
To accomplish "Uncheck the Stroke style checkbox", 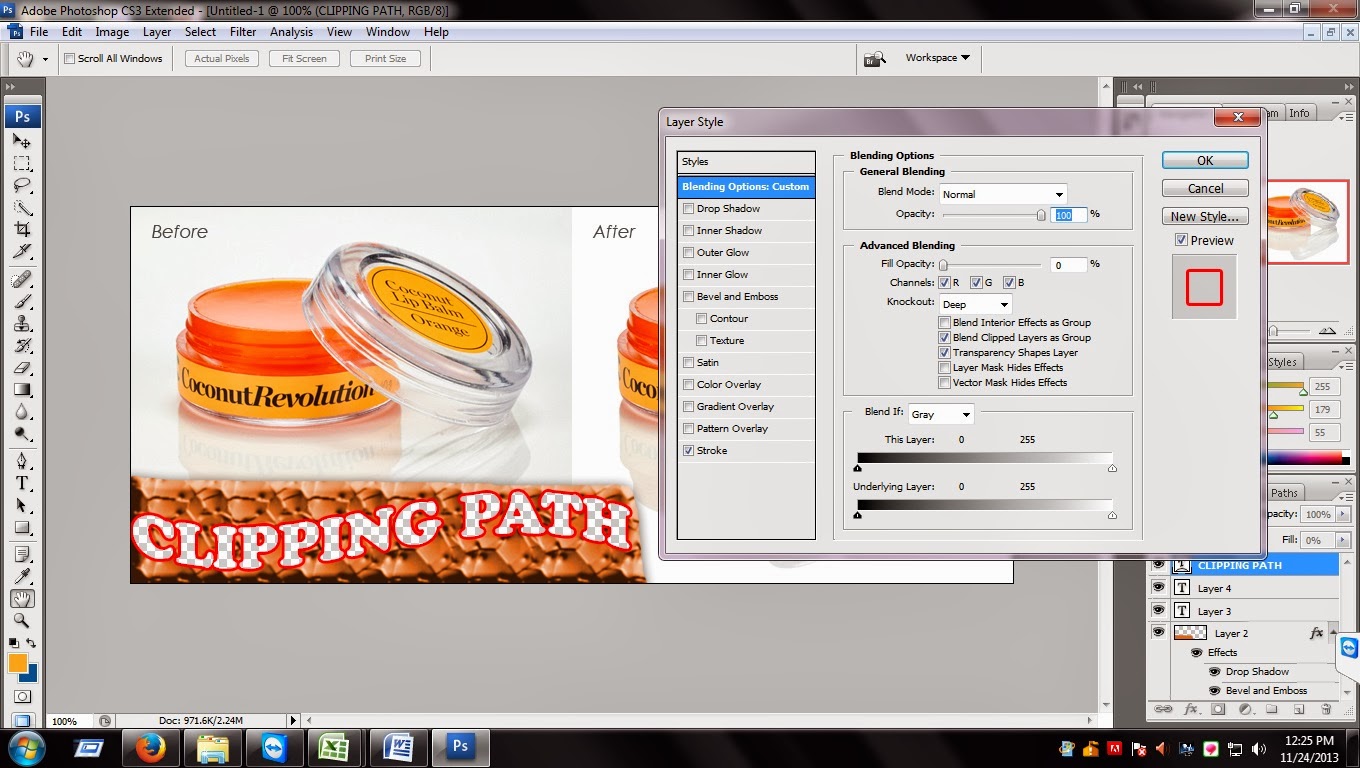I will tap(688, 451).
